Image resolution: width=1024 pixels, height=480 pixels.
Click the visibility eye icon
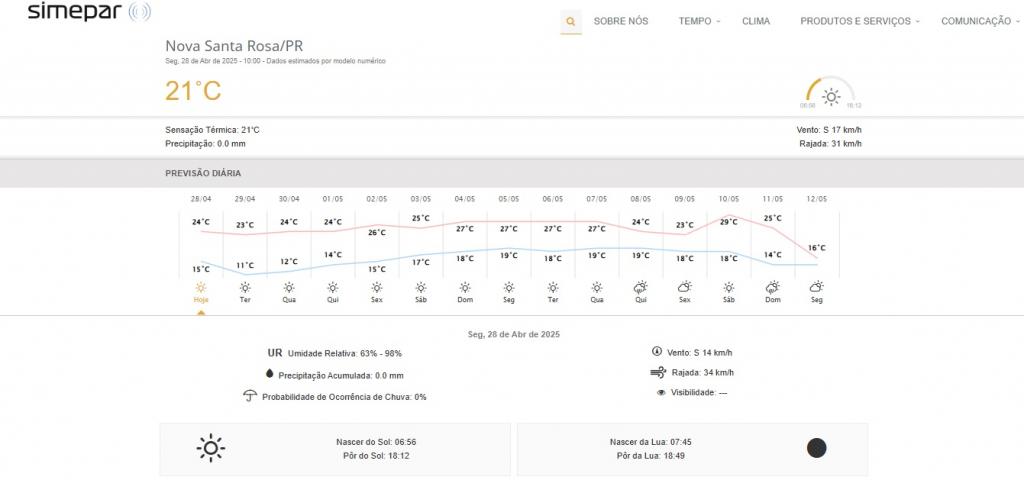[661, 393]
